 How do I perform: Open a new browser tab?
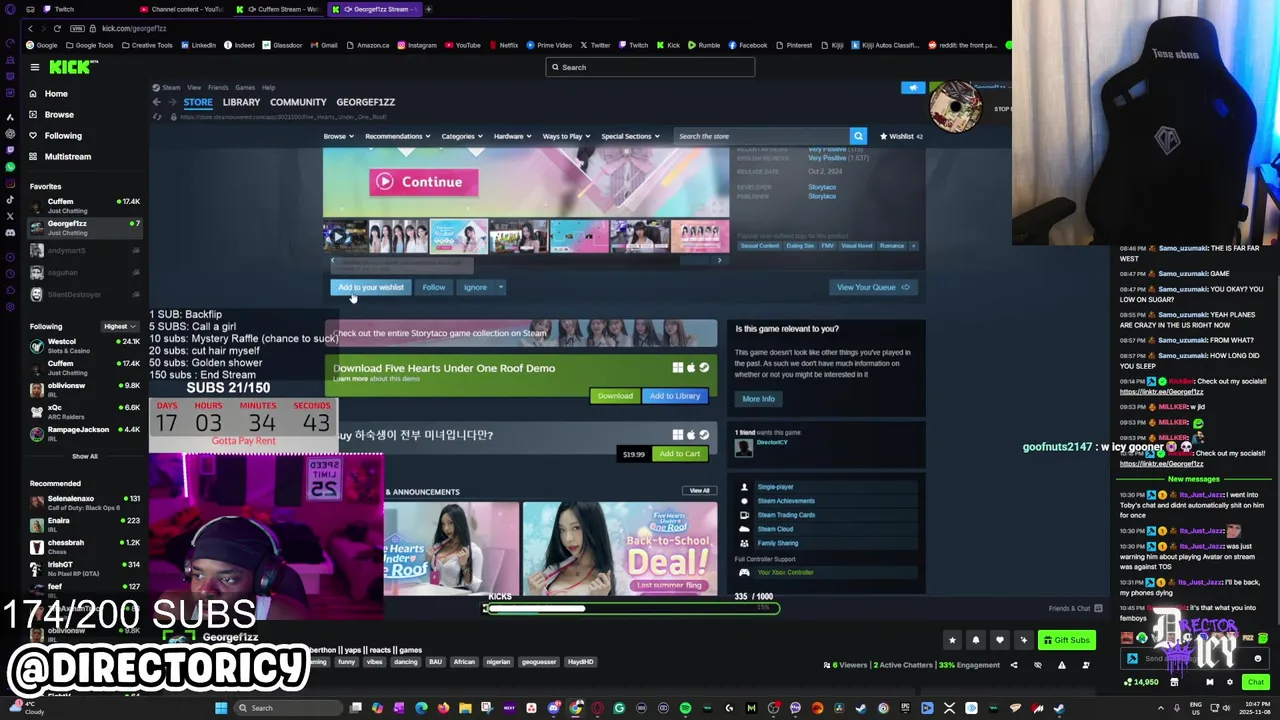[429, 9]
